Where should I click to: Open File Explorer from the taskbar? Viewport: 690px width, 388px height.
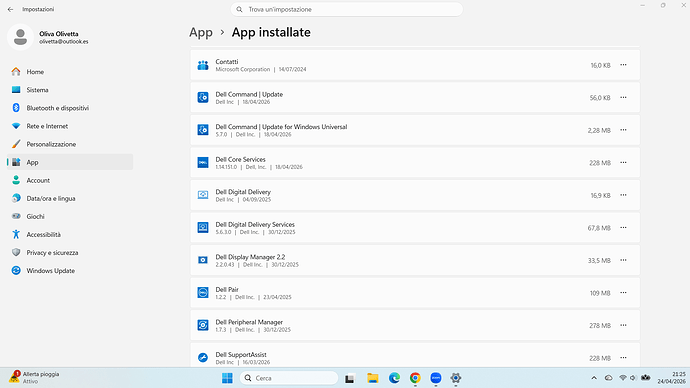click(373, 378)
